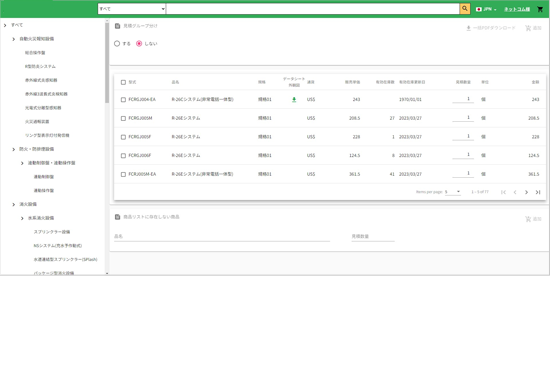Select スプリンクラー設備 in the category tree
This screenshot has height=388, width=550.
click(52, 232)
